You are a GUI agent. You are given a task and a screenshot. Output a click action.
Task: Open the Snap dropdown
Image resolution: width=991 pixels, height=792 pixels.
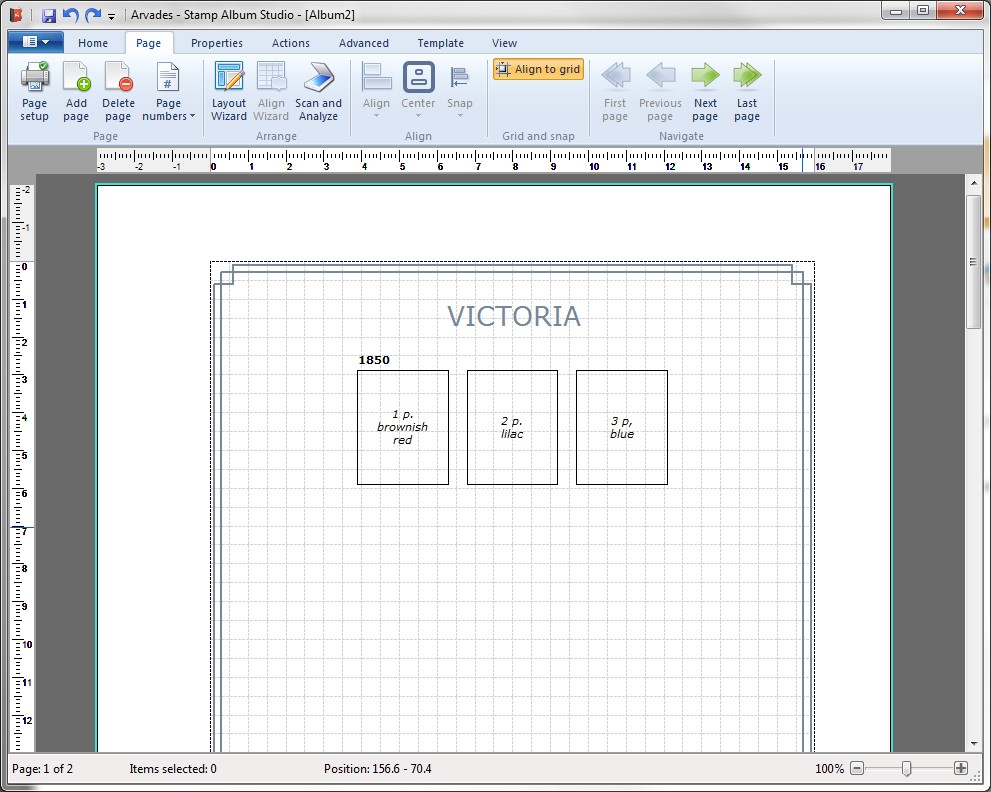point(459,92)
